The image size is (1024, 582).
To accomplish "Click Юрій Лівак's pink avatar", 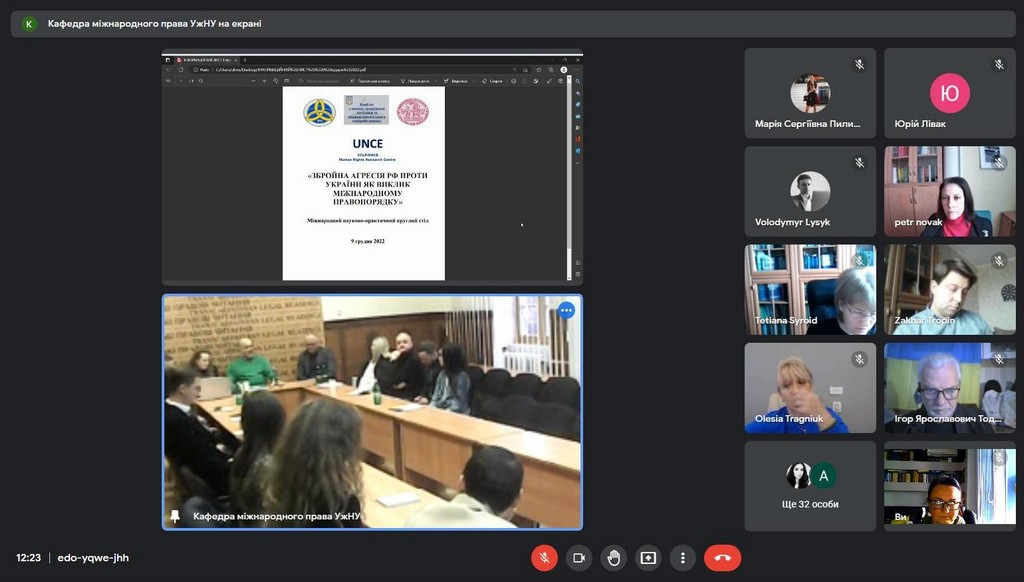I will tap(949, 94).
